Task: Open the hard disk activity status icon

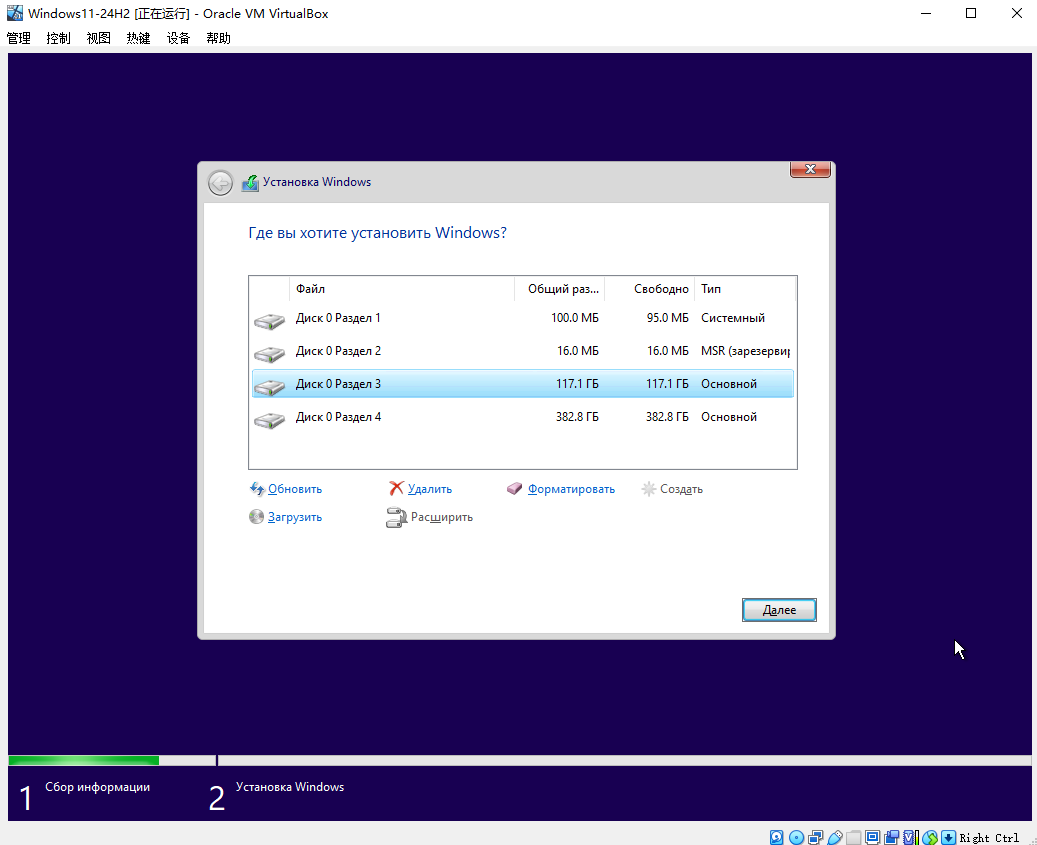Action: [776, 837]
